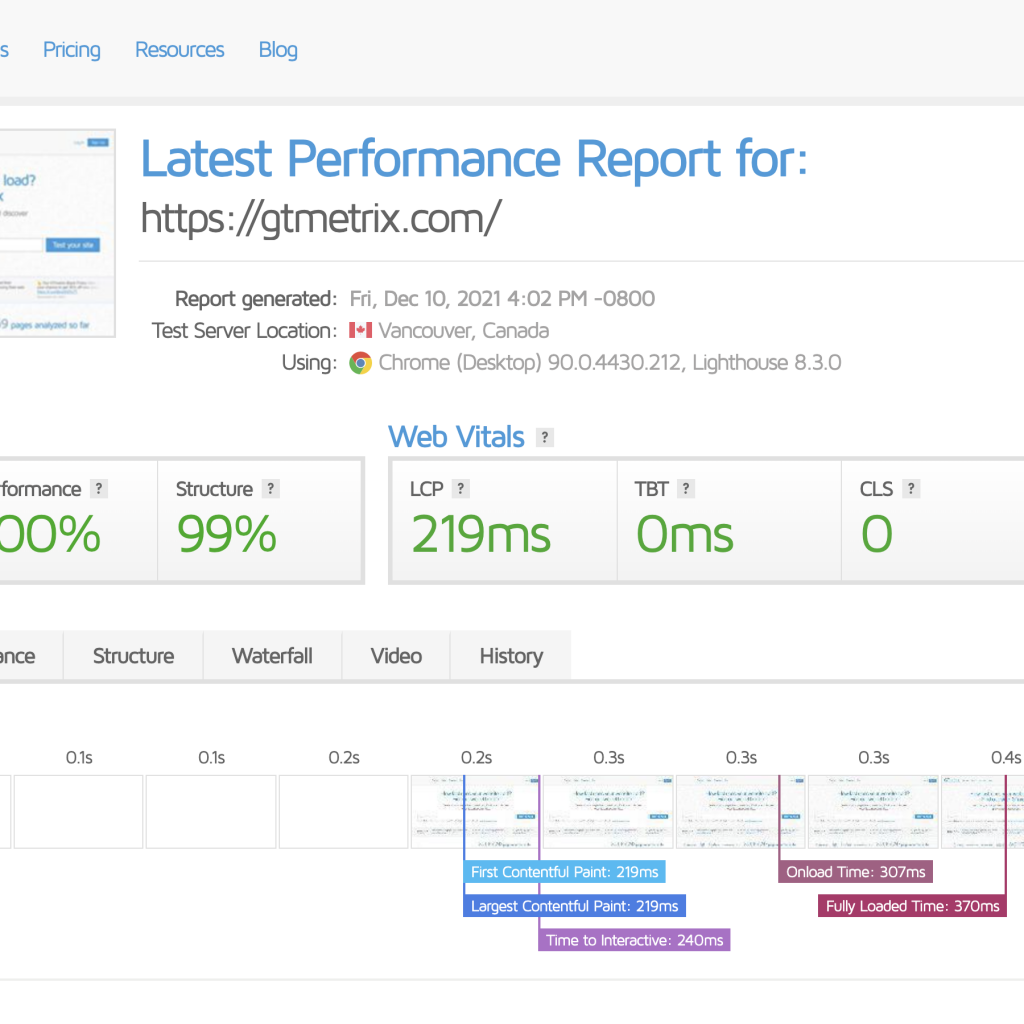The width and height of the screenshot is (1024, 1024).
Task: Click the 219ms LCP value
Action: (x=481, y=534)
